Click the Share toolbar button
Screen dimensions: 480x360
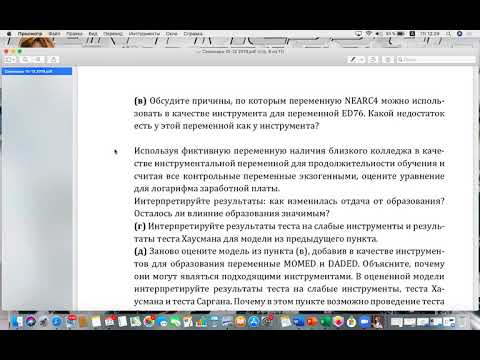53,59
